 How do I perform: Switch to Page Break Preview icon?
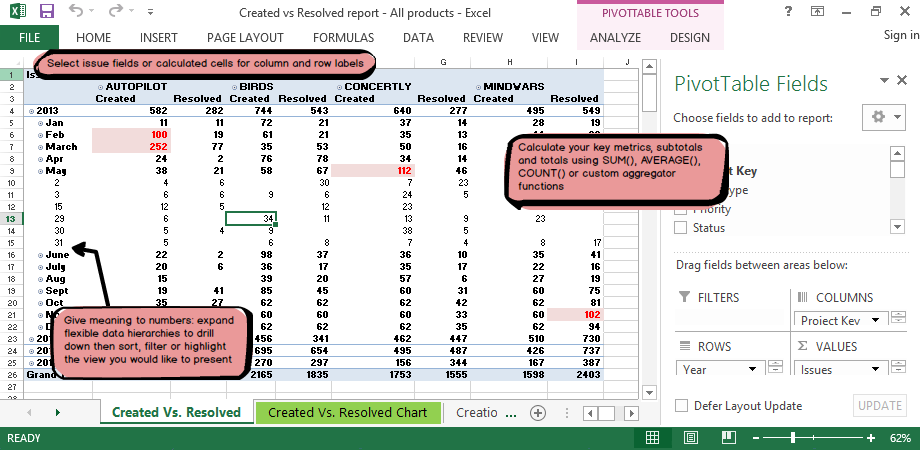tap(729, 438)
